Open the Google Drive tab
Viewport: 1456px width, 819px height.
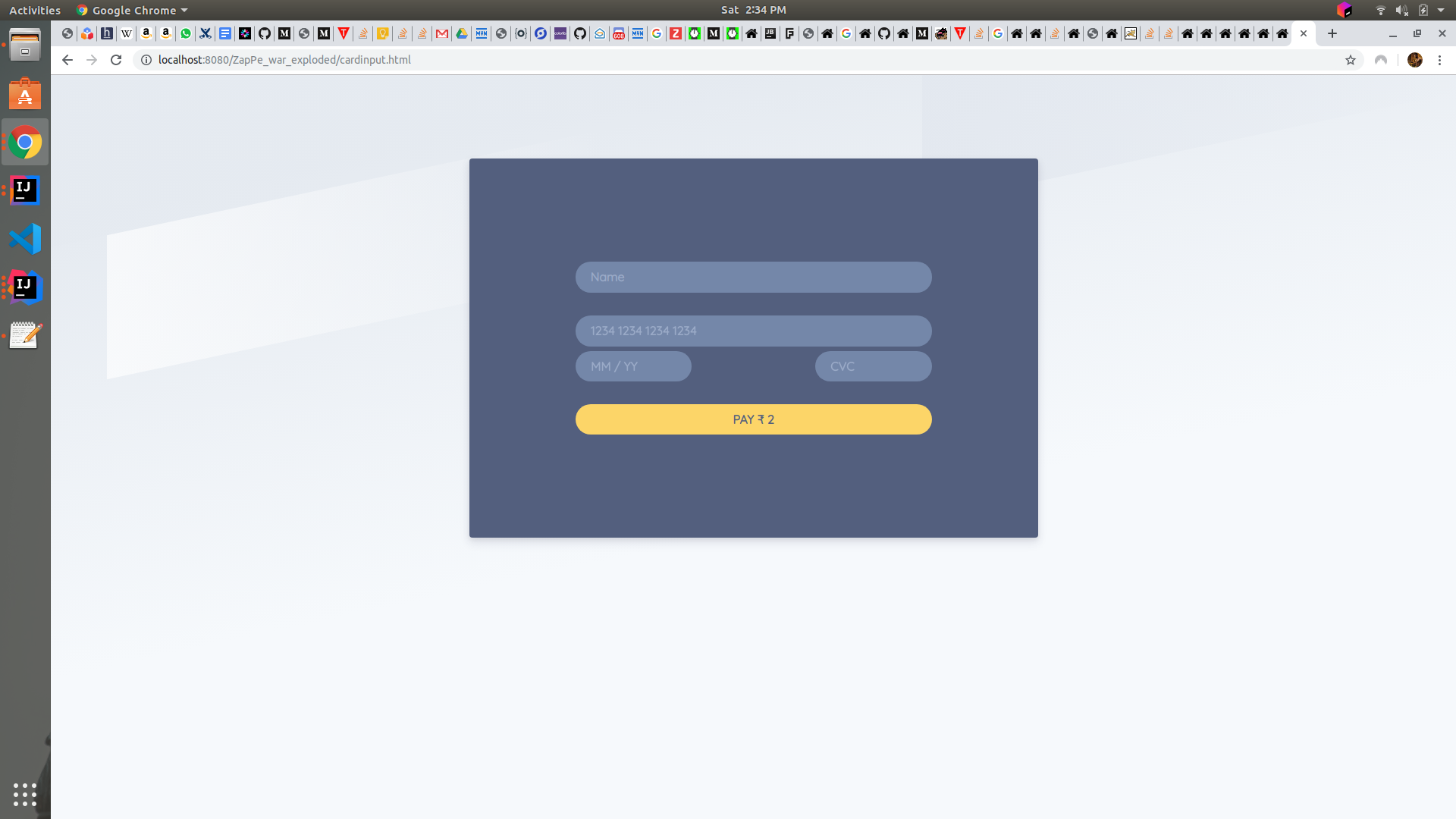(x=462, y=33)
